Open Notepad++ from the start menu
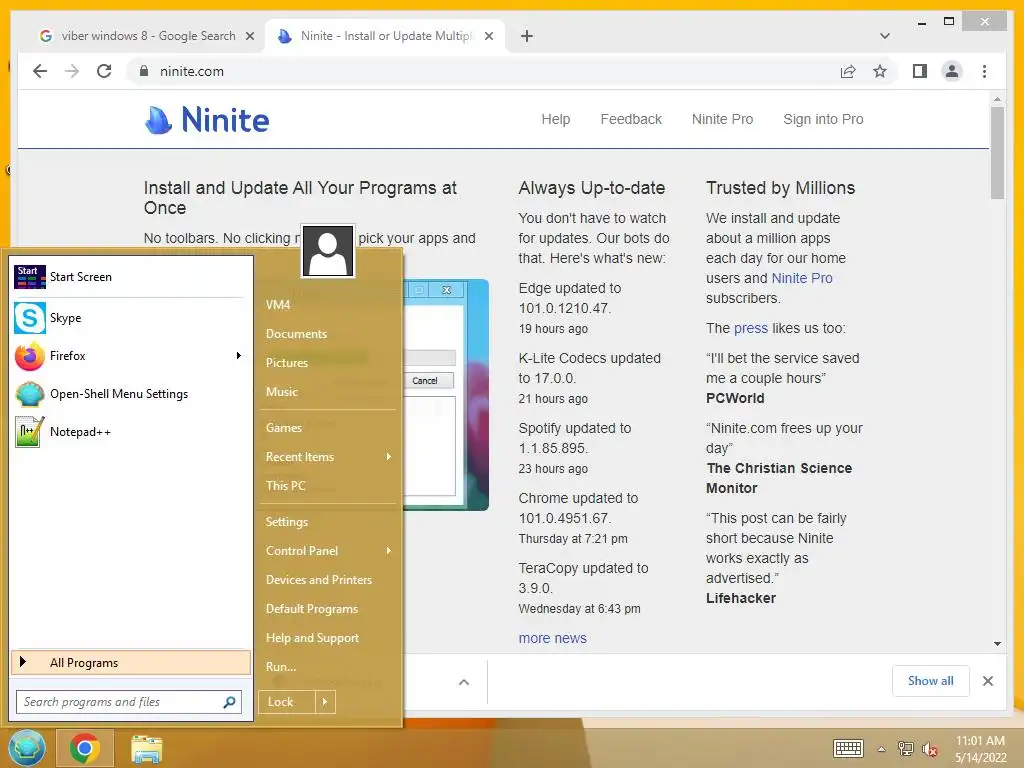 [131, 432]
